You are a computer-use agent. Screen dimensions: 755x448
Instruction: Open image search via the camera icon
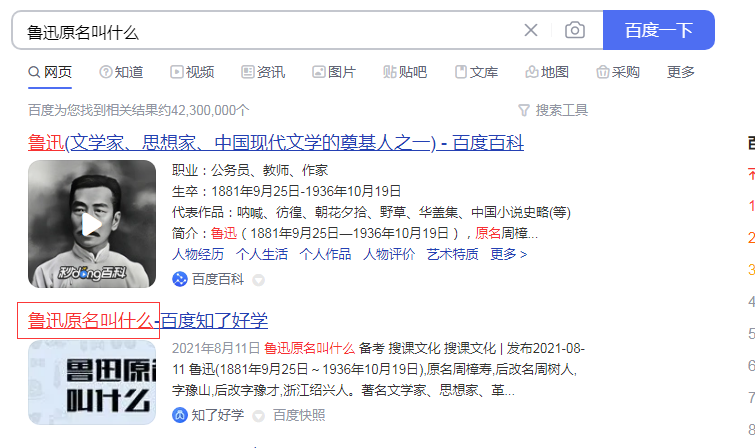(x=574, y=30)
